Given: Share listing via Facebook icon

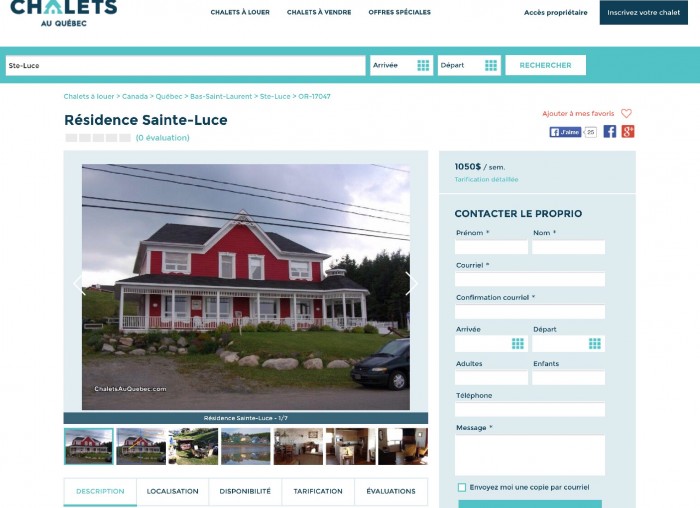Looking at the screenshot, I should 610,131.
